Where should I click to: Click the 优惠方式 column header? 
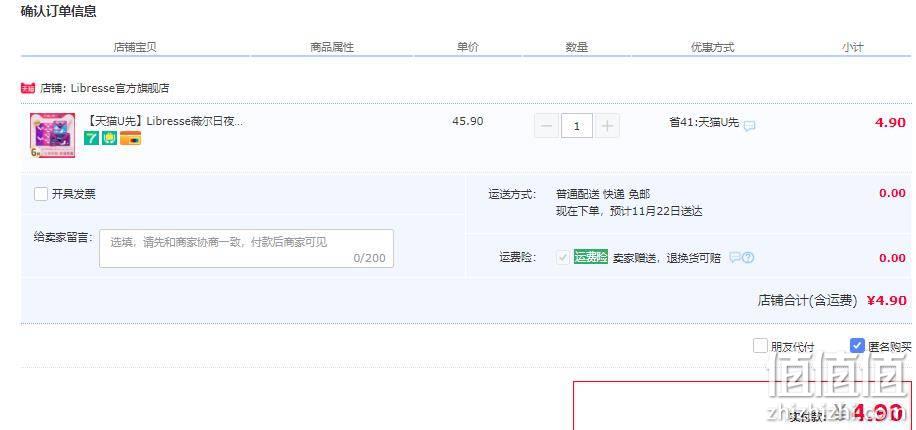coord(712,47)
